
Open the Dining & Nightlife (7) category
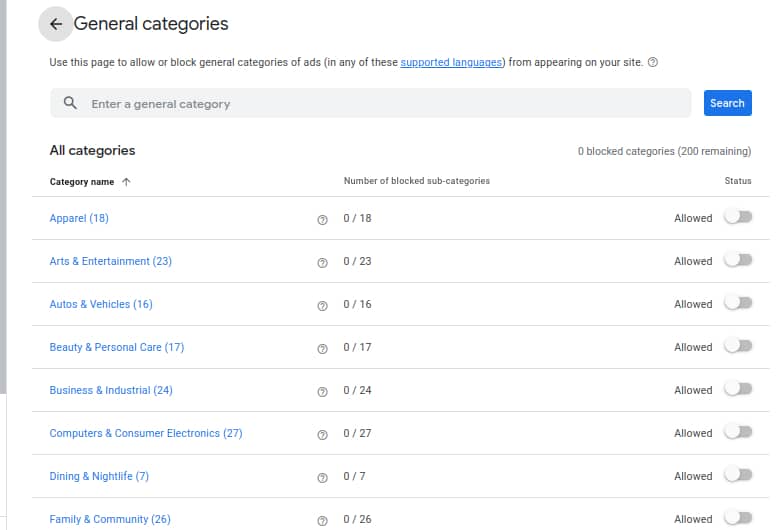(99, 476)
